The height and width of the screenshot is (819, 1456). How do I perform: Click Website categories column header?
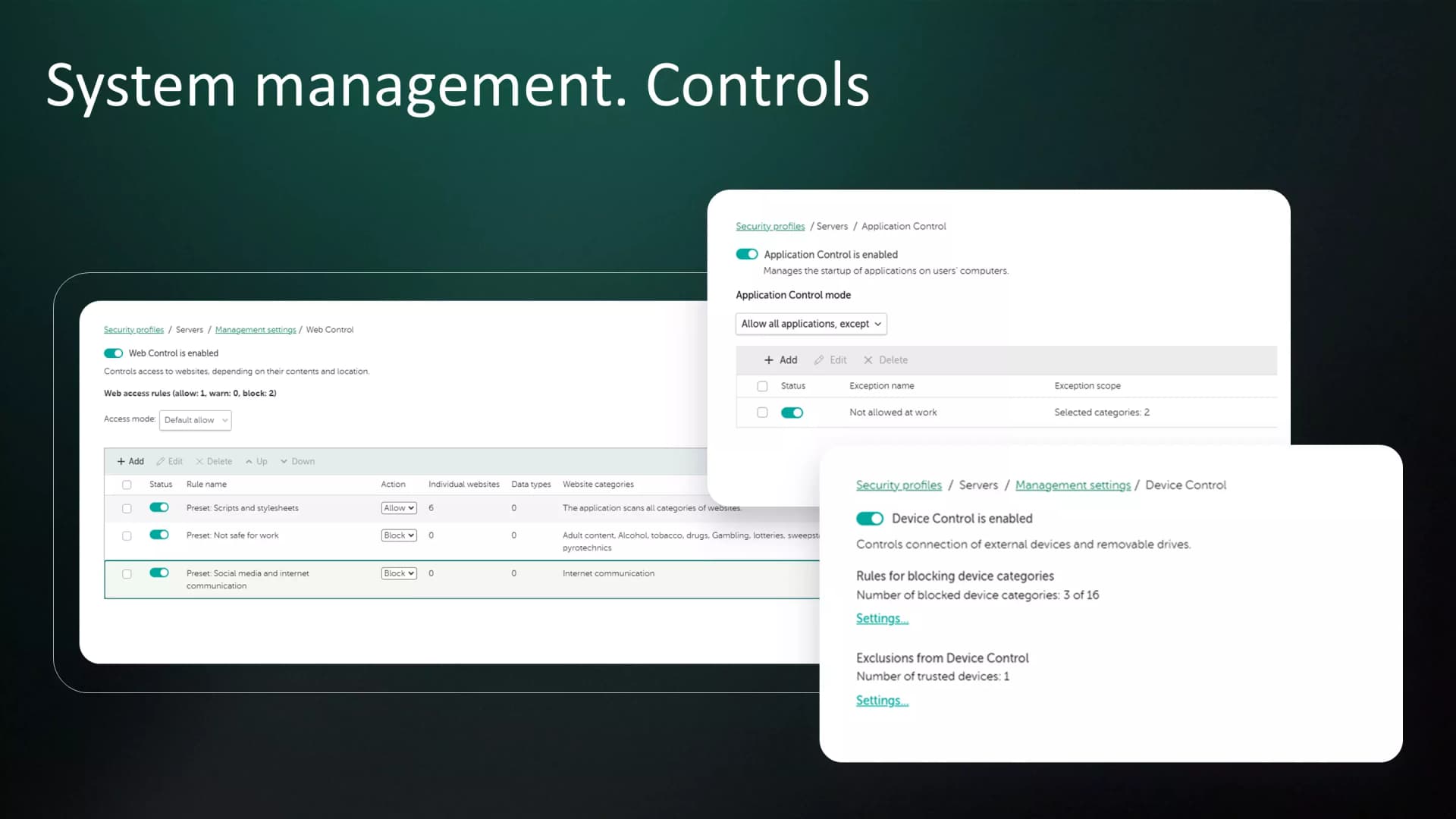598,485
